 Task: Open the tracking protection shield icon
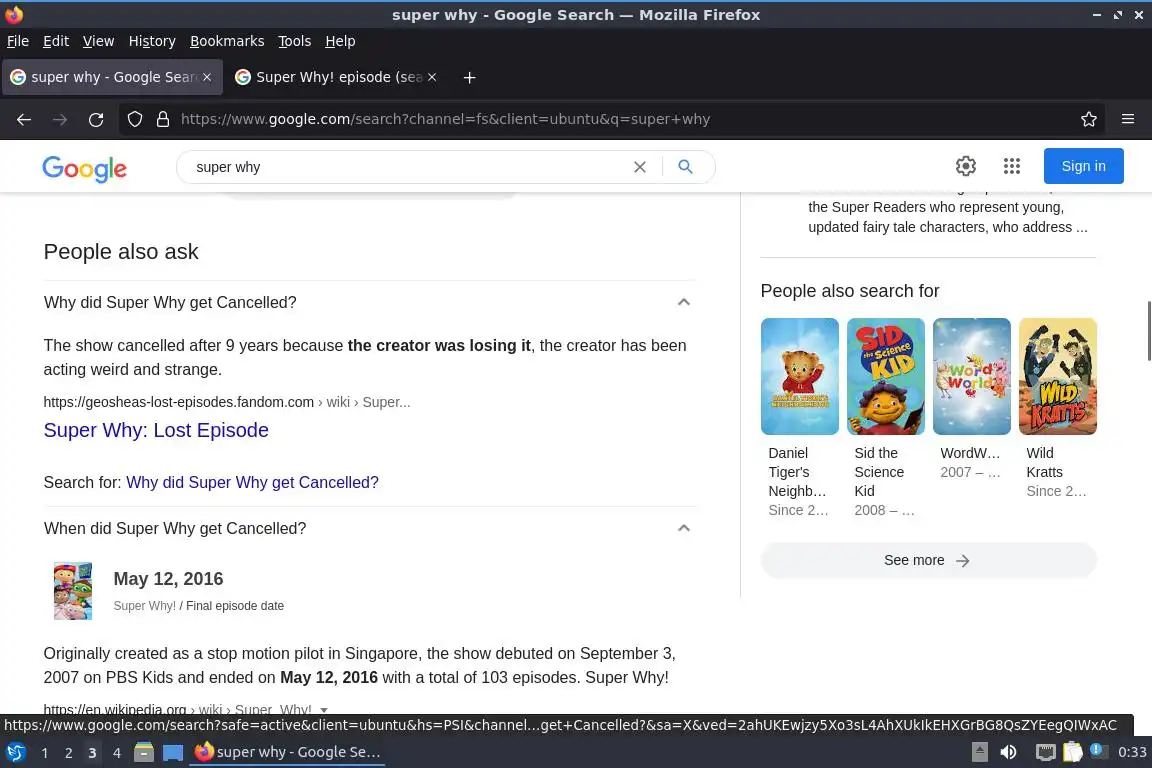(134, 119)
